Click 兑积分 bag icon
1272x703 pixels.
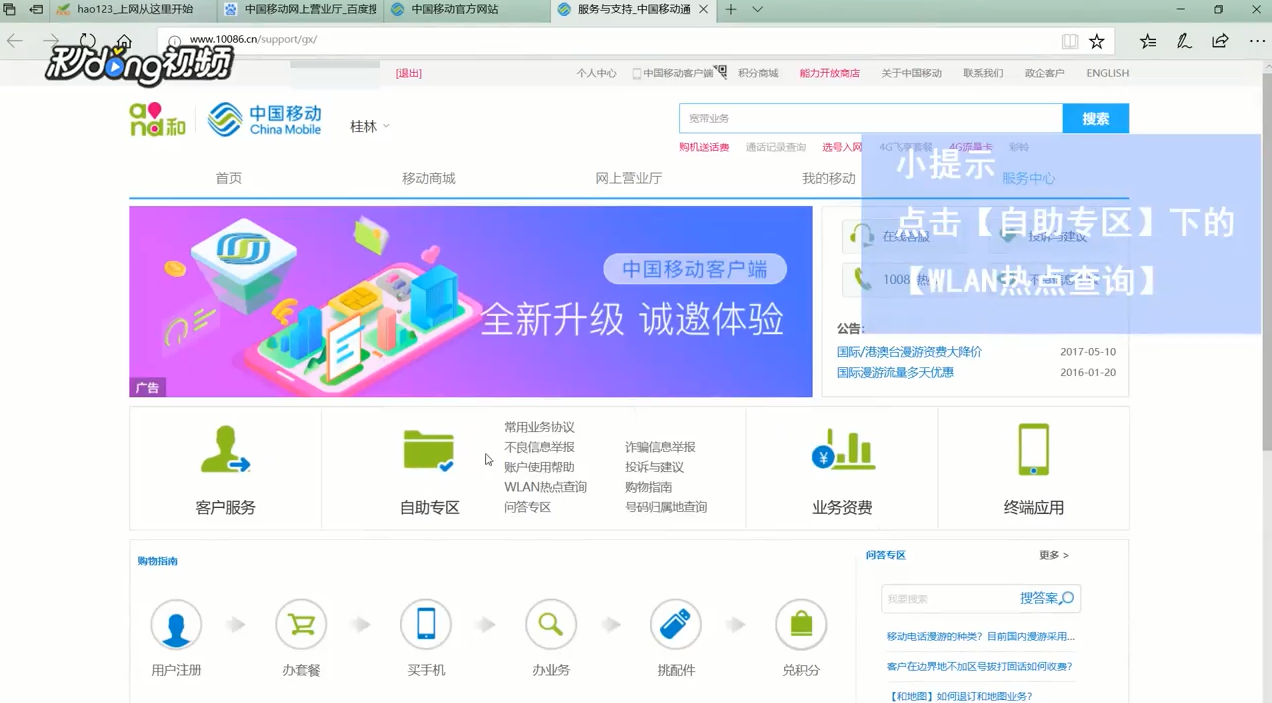(801, 625)
